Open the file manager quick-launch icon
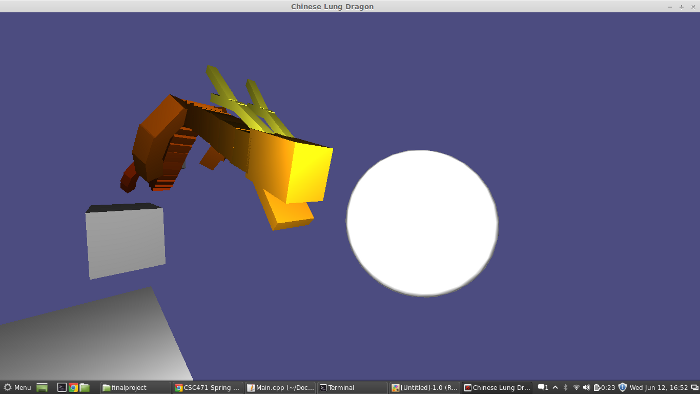The width and height of the screenshot is (700, 394). (x=85, y=387)
